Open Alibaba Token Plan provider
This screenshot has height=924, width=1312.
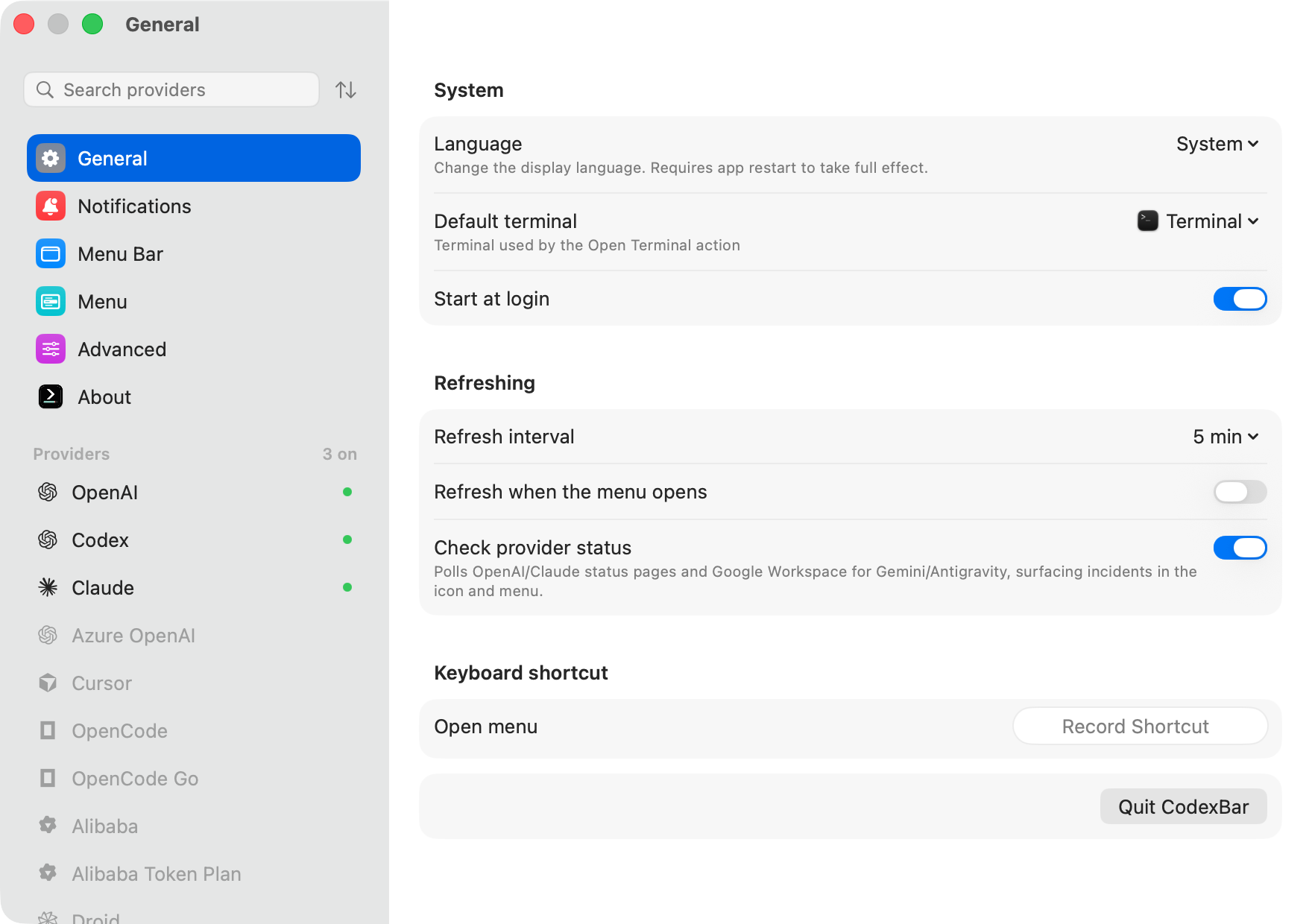194,873
